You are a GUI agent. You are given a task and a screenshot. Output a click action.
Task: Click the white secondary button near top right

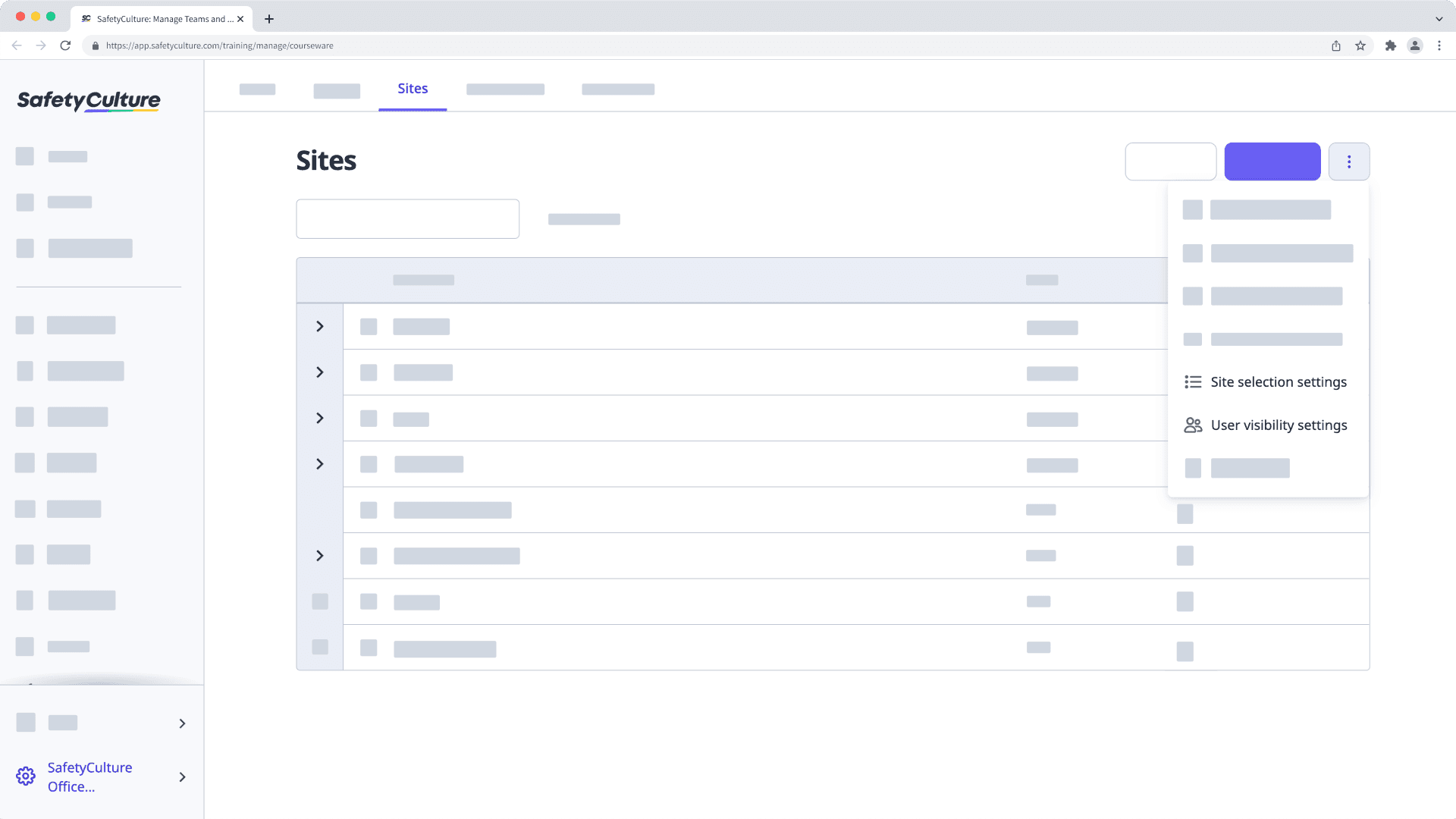pos(1171,161)
